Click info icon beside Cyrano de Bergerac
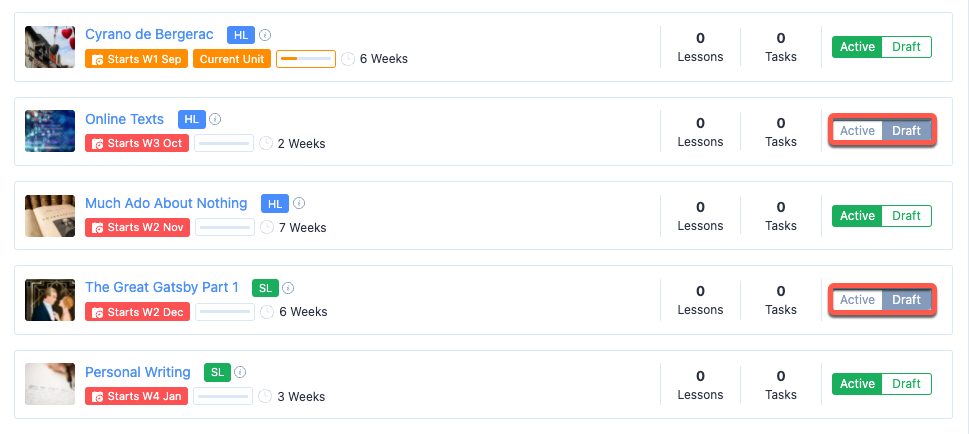The image size is (969, 434). point(265,35)
